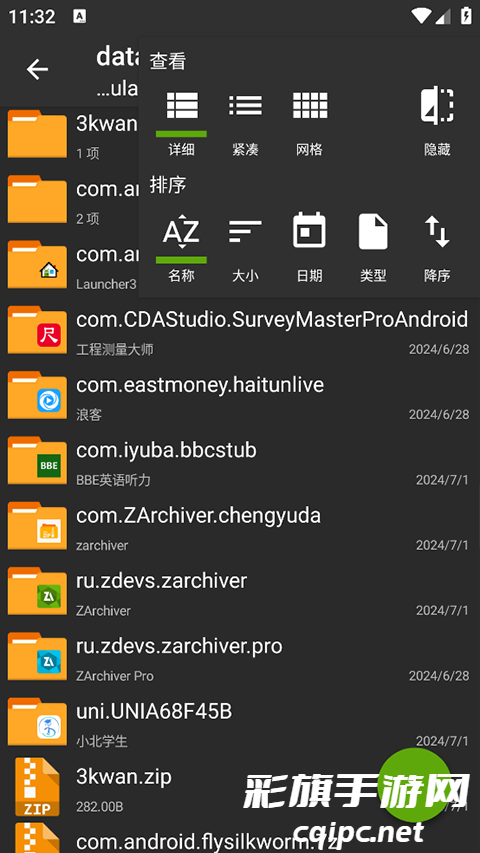Open the uni.UNIA68F45B folder

240,724
